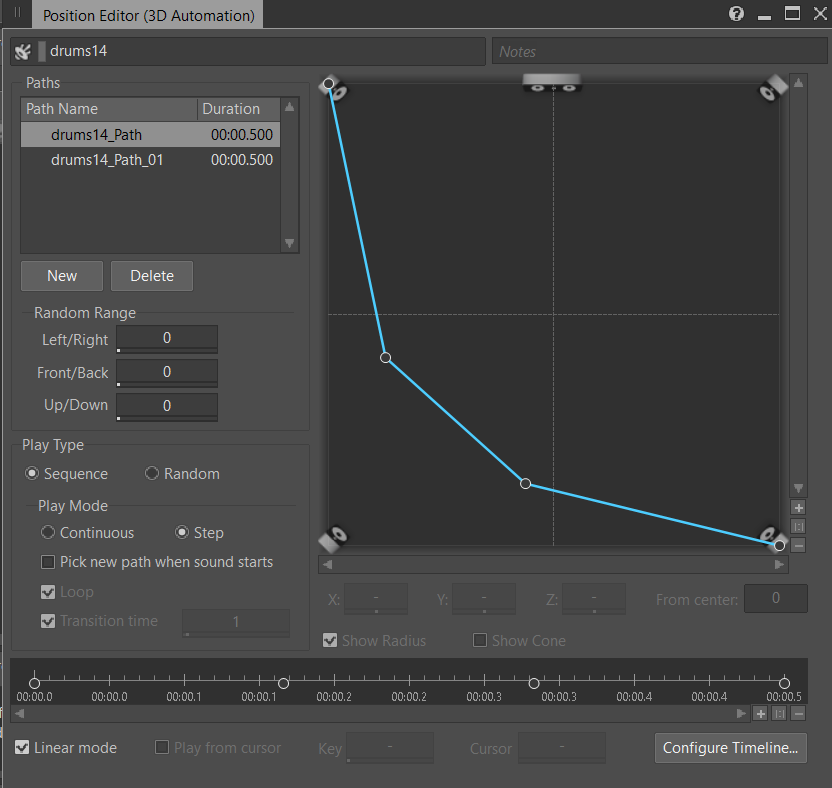
Task: Click timeline scroll right arrow
Action: [741, 714]
